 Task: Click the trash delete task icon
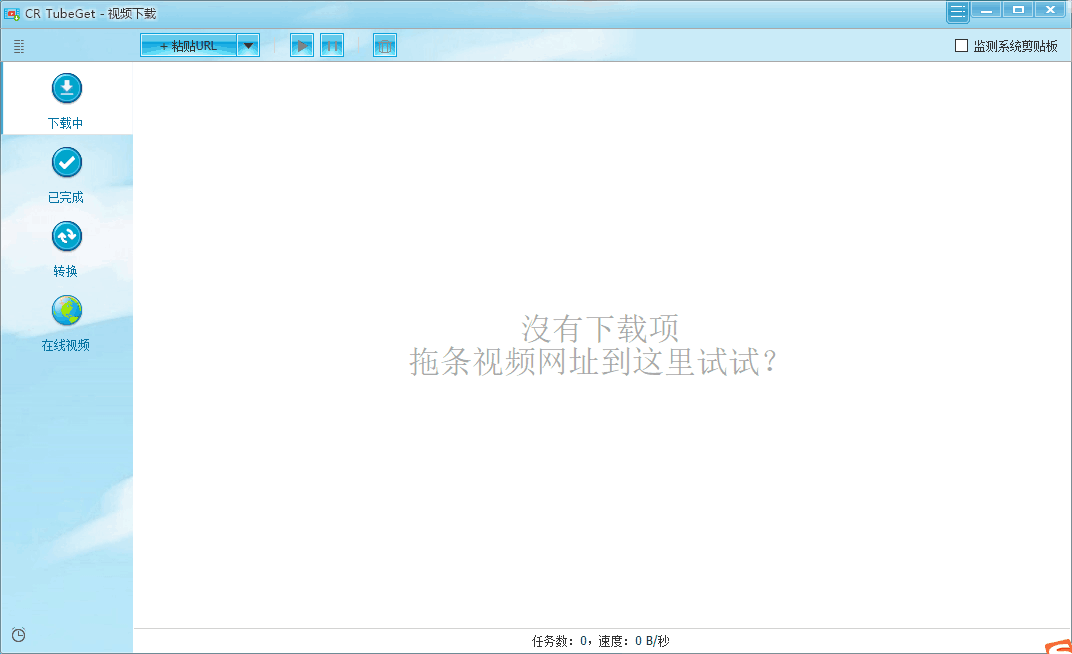pyautogui.click(x=385, y=44)
